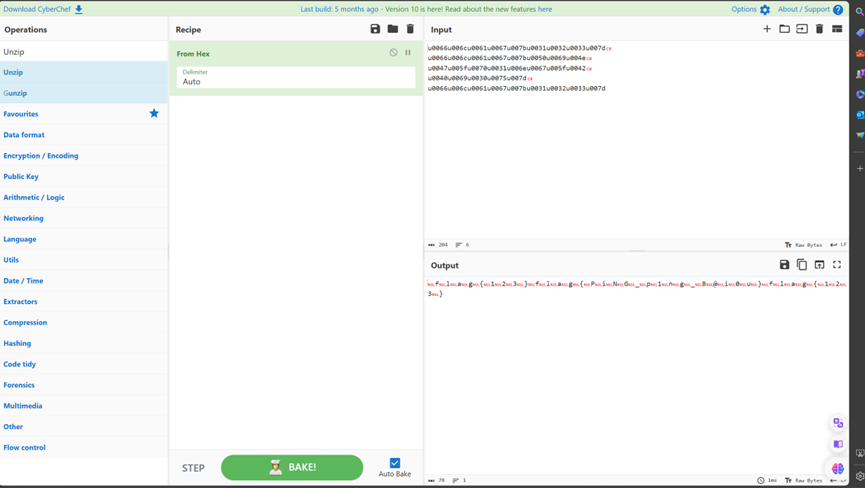Click the BAKE! button
This screenshot has height=488, width=865.
click(x=292, y=468)
